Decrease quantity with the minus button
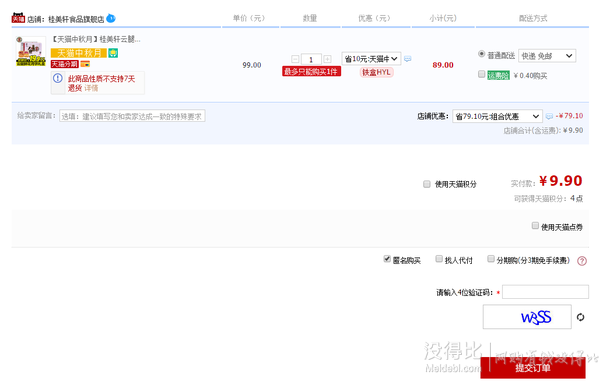This screenshot has height=392, width=610. tap(295, 59)
